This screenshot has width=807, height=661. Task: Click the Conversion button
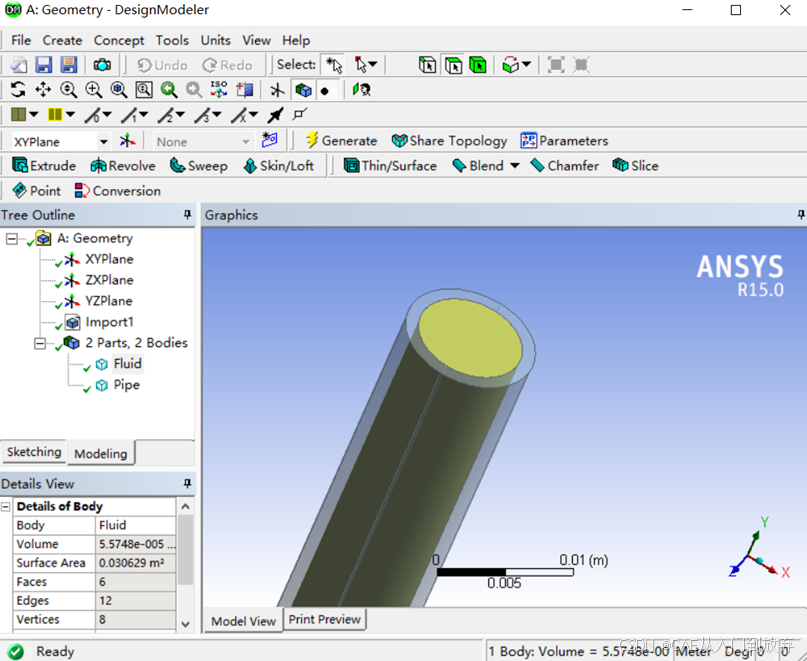tap(118, 190)
